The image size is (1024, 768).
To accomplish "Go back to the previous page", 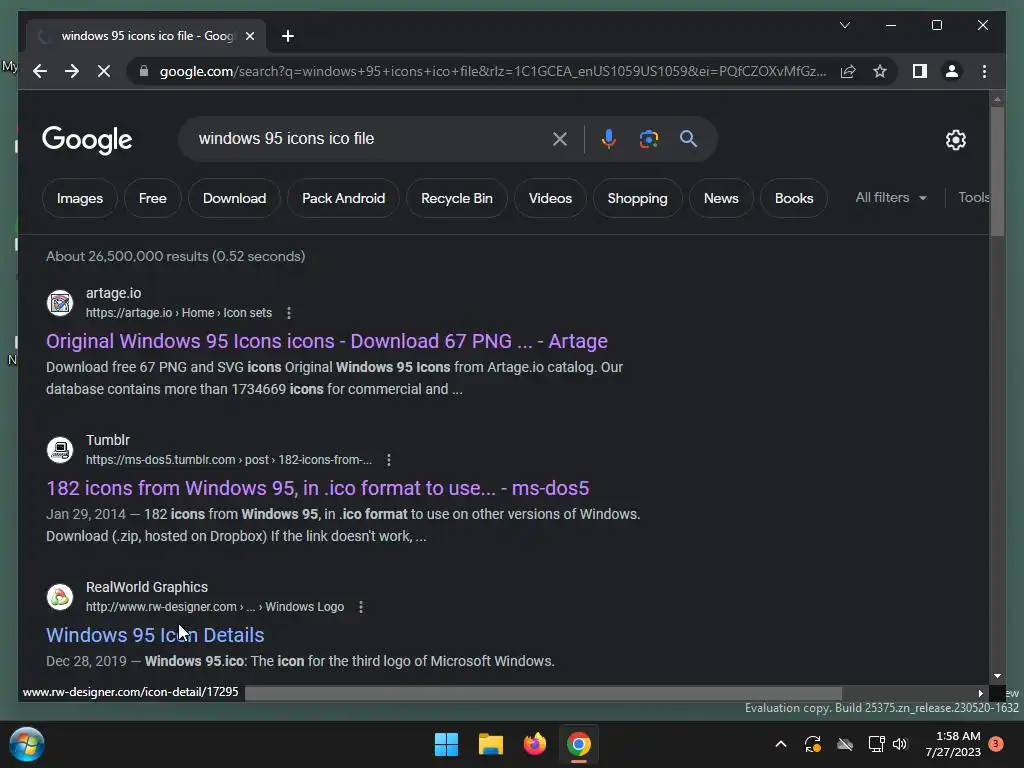I will 40,71.
